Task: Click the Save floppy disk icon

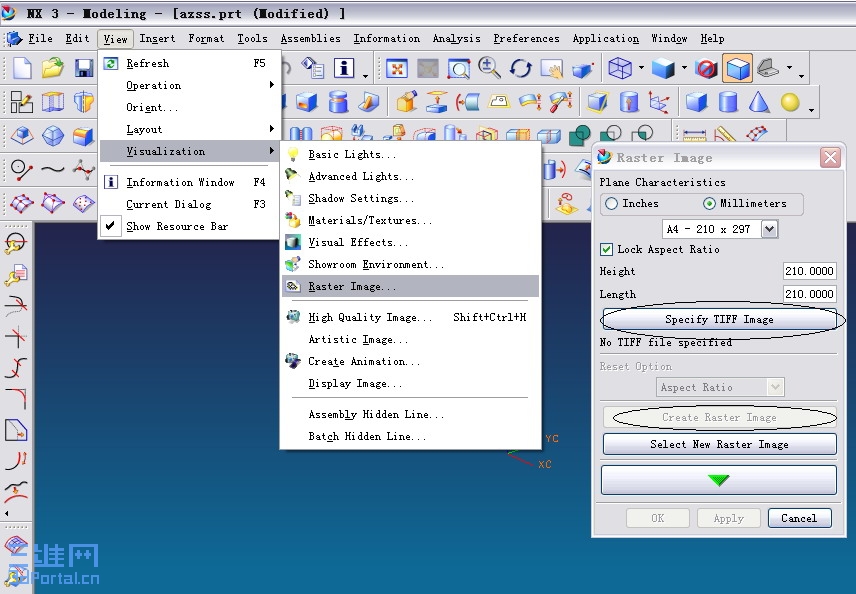Action: 84,68
